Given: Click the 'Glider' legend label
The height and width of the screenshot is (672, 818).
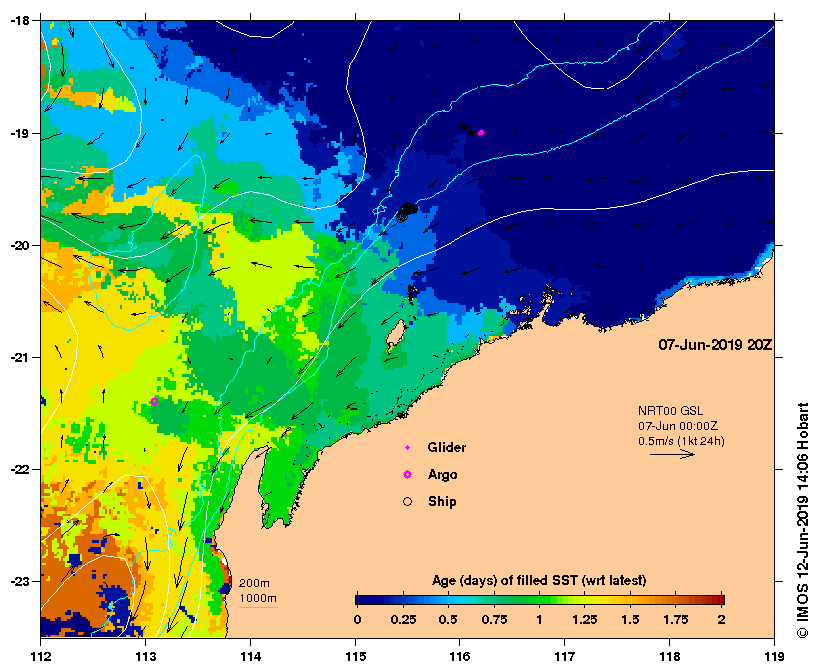Looking at the screenshot, I should (447, 448).
